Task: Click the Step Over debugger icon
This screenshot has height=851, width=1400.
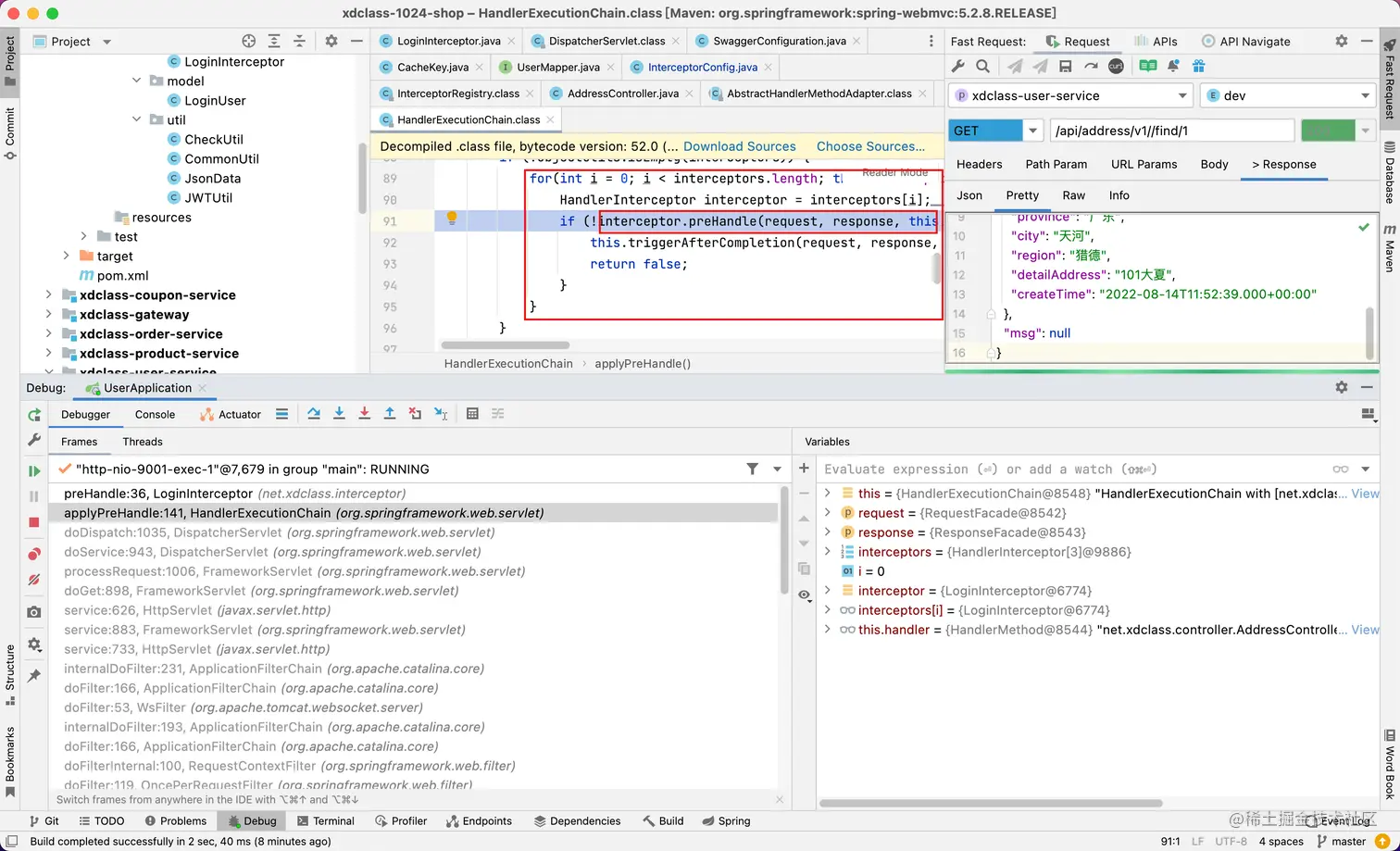Action: pos(314,414)
